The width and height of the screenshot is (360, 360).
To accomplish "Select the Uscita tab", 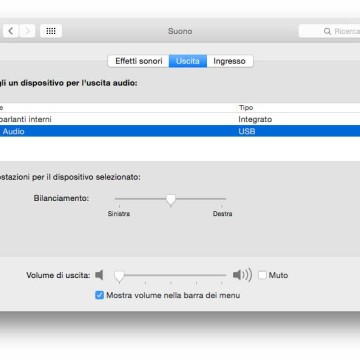I will (x=188, y=61).
